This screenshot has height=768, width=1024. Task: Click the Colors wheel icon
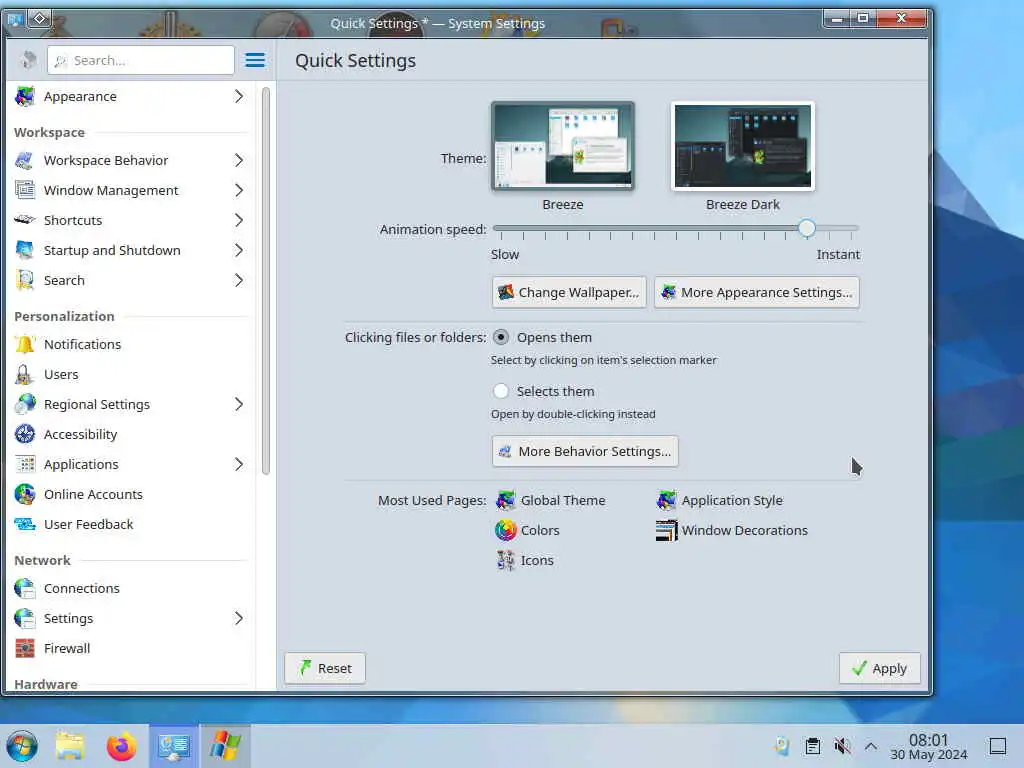coord(505,530)
